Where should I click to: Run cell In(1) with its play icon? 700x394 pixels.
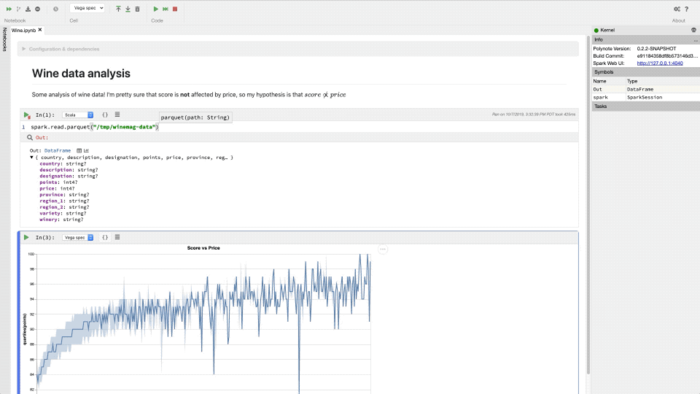click(27, 115)
